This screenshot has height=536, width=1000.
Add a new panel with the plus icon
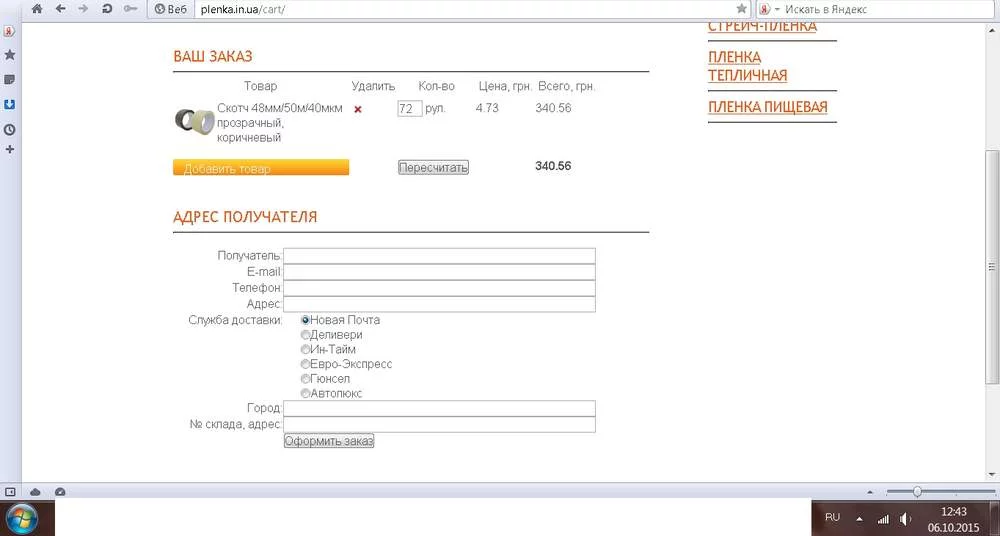(x=9, y=149)
